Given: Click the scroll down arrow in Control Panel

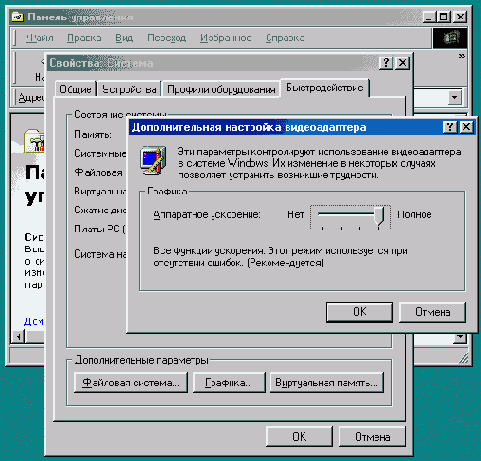Looking at the screenshot, I should point(460,337).
